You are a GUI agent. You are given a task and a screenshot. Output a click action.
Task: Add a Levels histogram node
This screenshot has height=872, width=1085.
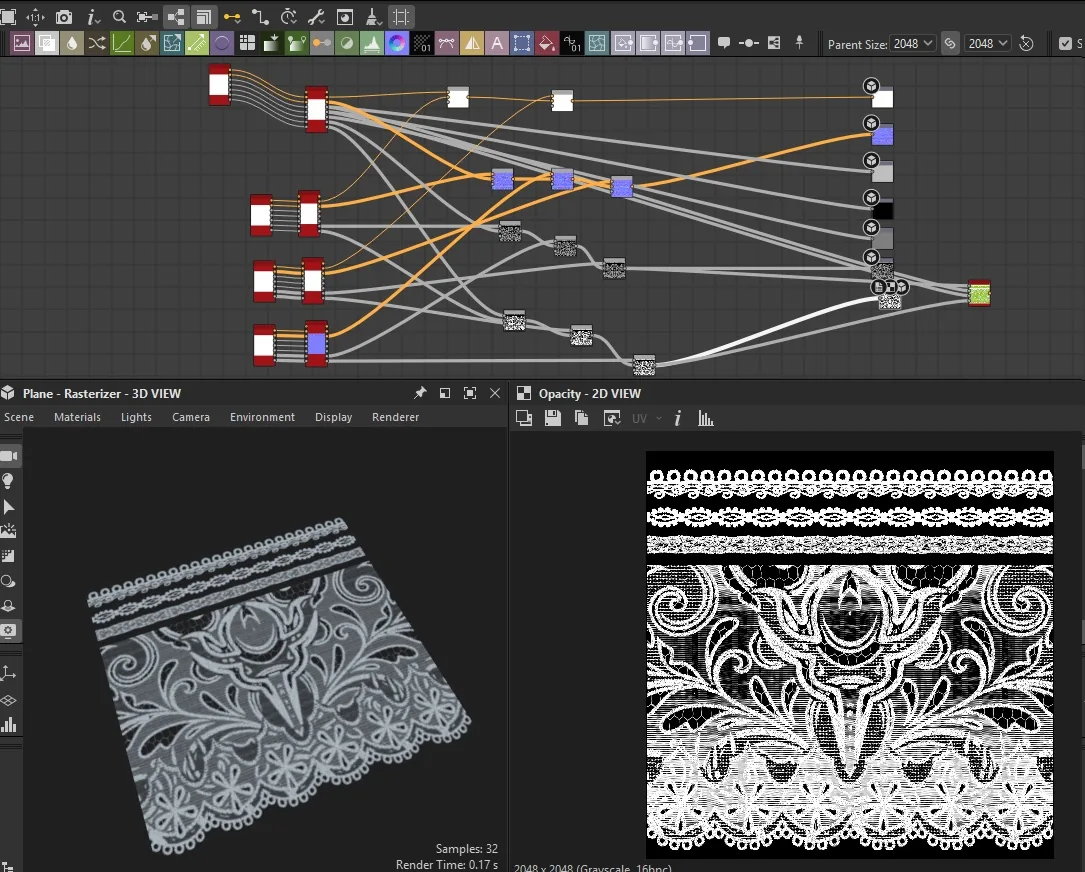[372, 43]
